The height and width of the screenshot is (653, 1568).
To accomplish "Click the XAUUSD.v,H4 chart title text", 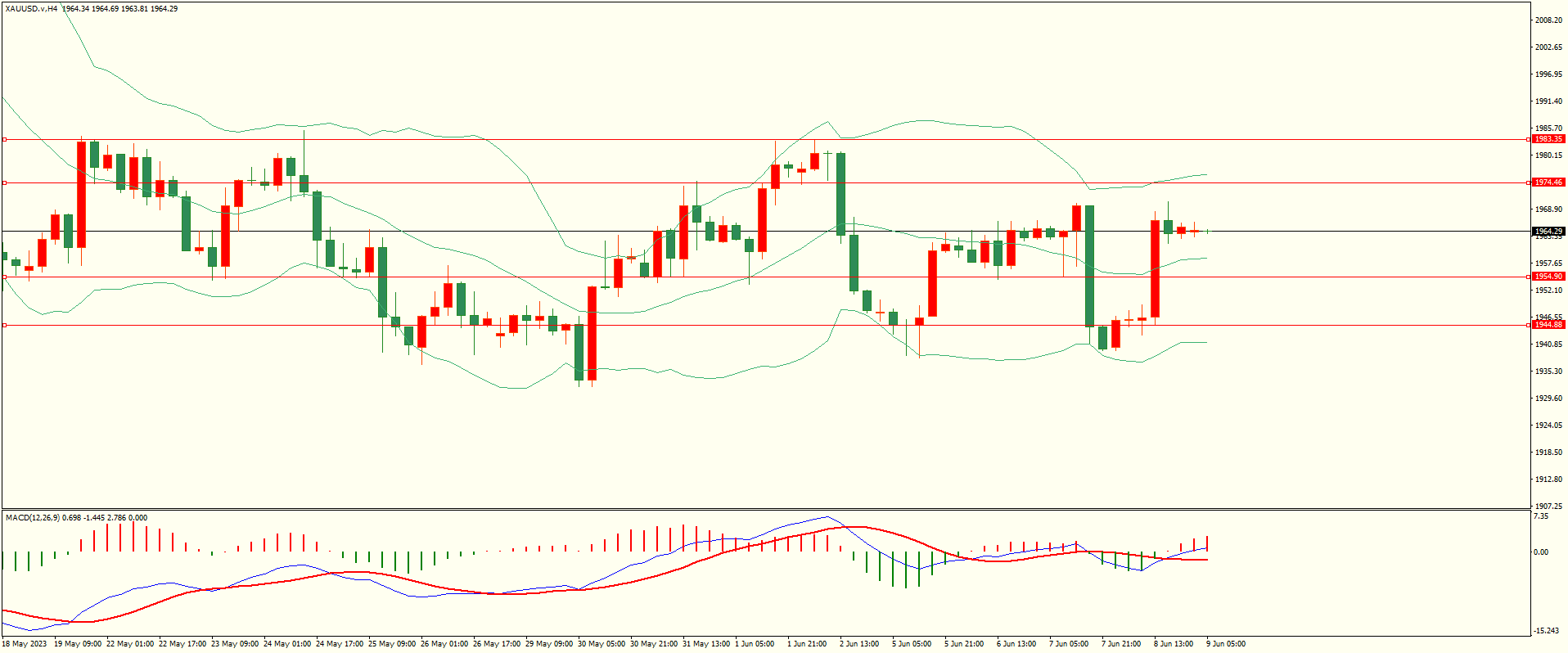I will point(32,9).
